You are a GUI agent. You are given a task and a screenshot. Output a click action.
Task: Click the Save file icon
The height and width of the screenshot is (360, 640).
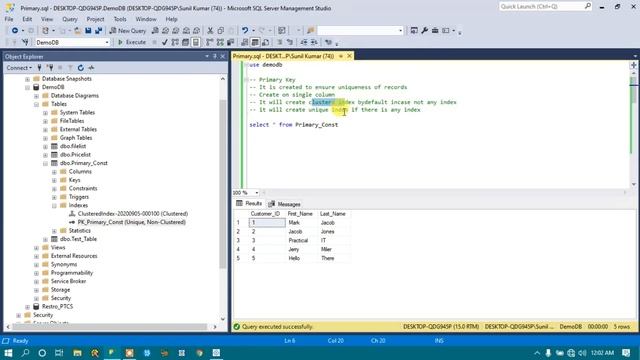[x=88, y=31]
